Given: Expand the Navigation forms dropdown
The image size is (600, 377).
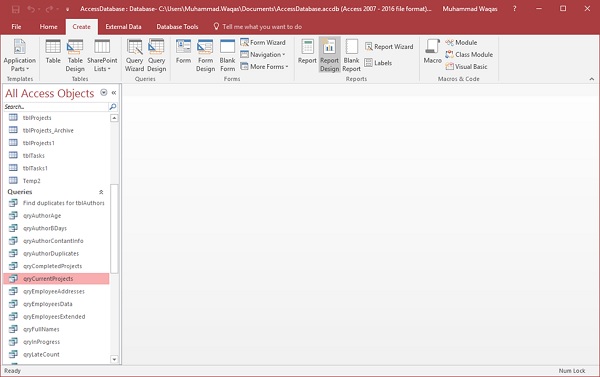Looking at the screenshot, I should [x=263, y=54].
